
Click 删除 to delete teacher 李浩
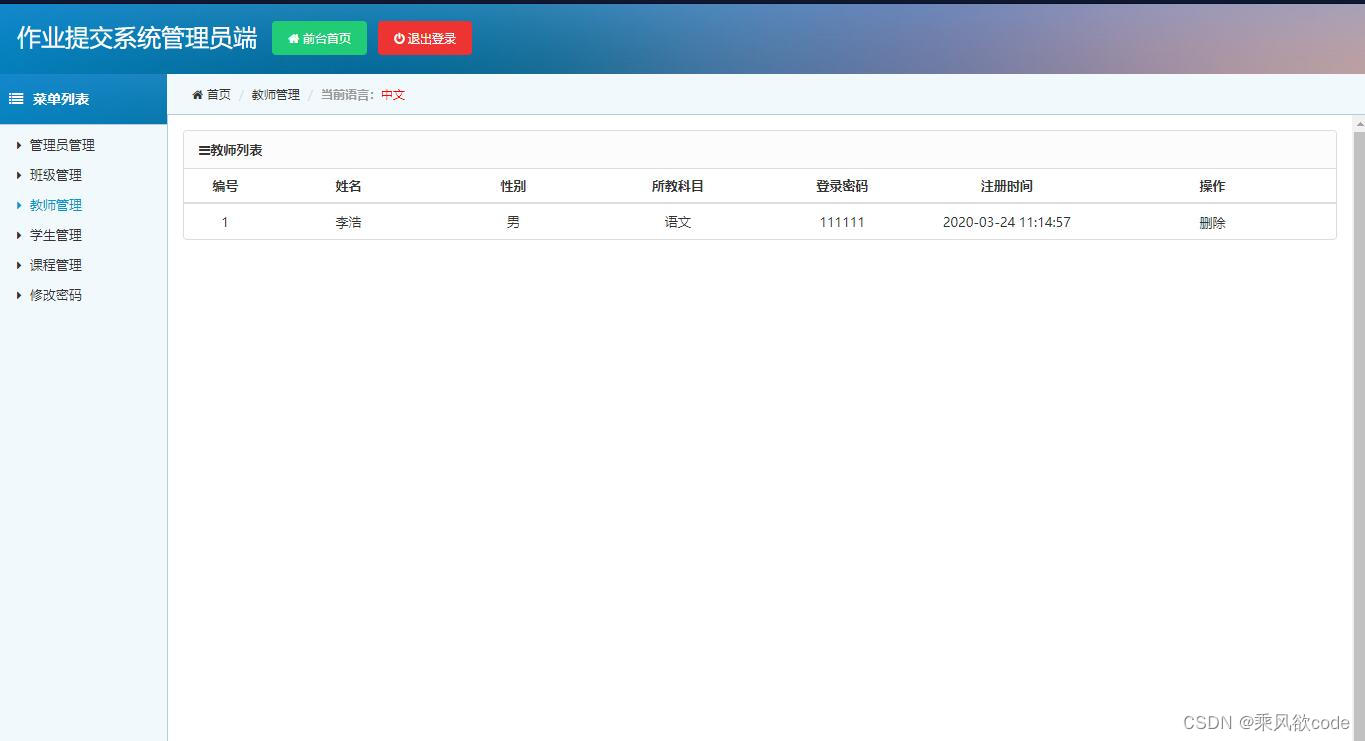(x=1211, y=222)
